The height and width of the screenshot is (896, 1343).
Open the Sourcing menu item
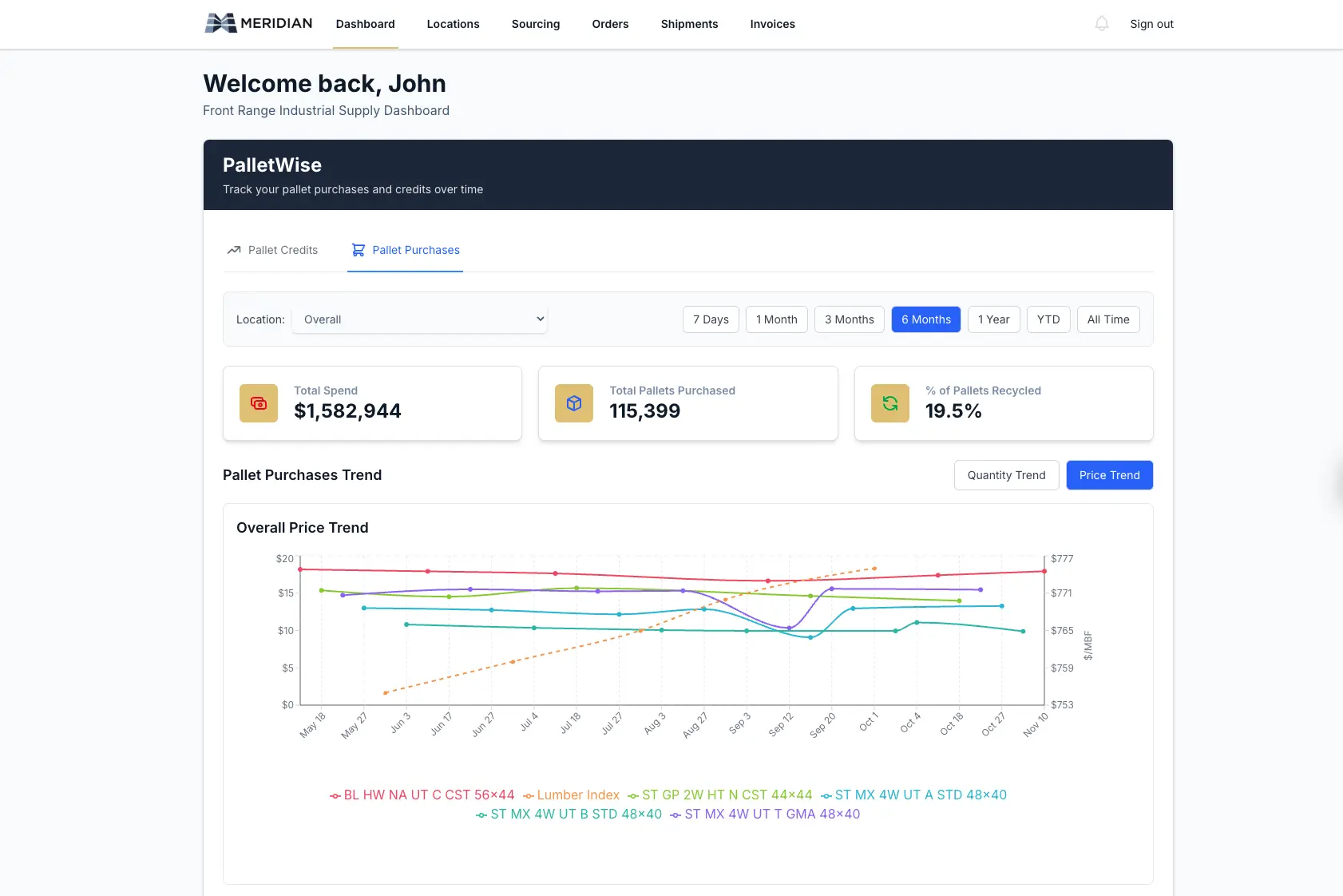click(535, 24)
